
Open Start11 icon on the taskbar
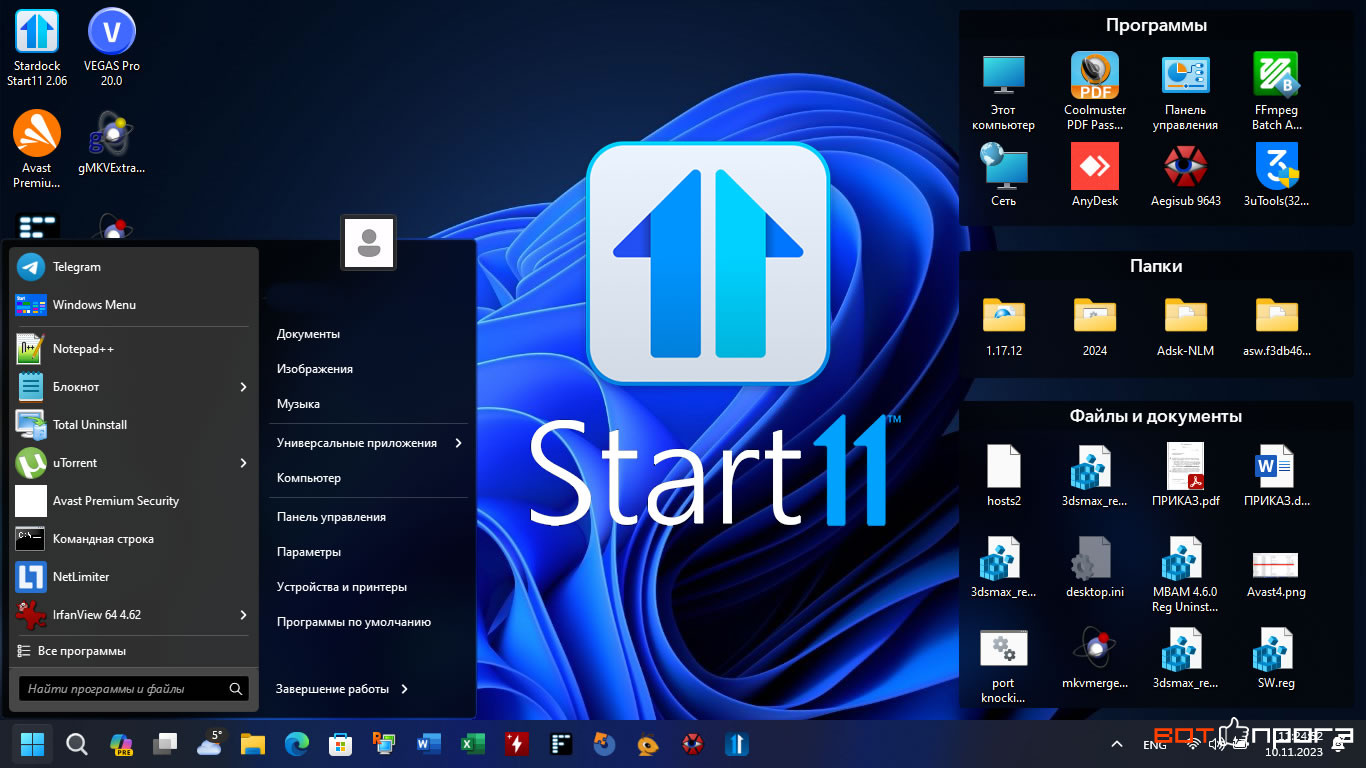coord(737,744)
